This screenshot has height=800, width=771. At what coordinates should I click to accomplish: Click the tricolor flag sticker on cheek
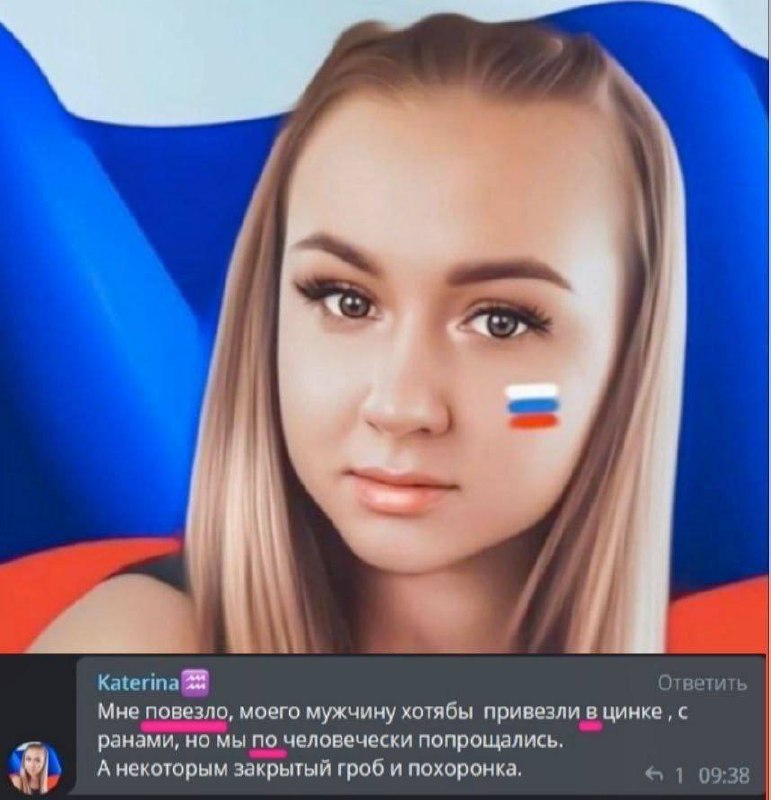(x=532, y=406)
